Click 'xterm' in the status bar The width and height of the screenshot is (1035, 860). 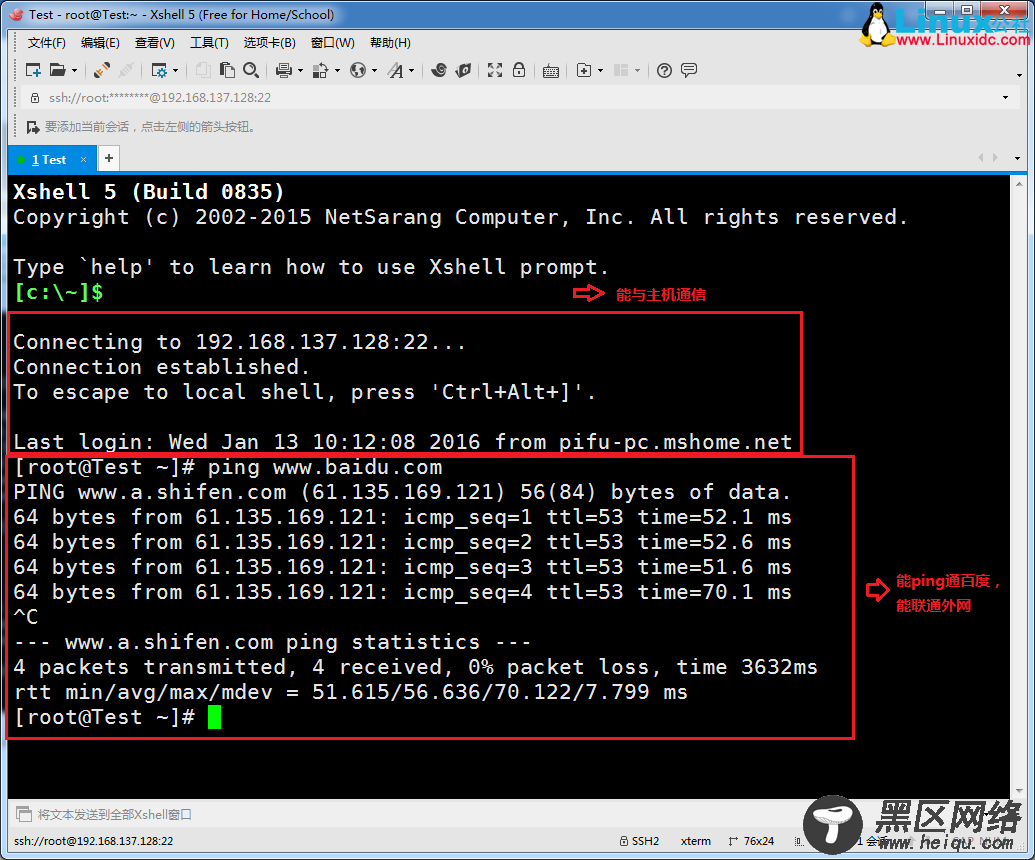pyautogui.click(x=696, y=841)
